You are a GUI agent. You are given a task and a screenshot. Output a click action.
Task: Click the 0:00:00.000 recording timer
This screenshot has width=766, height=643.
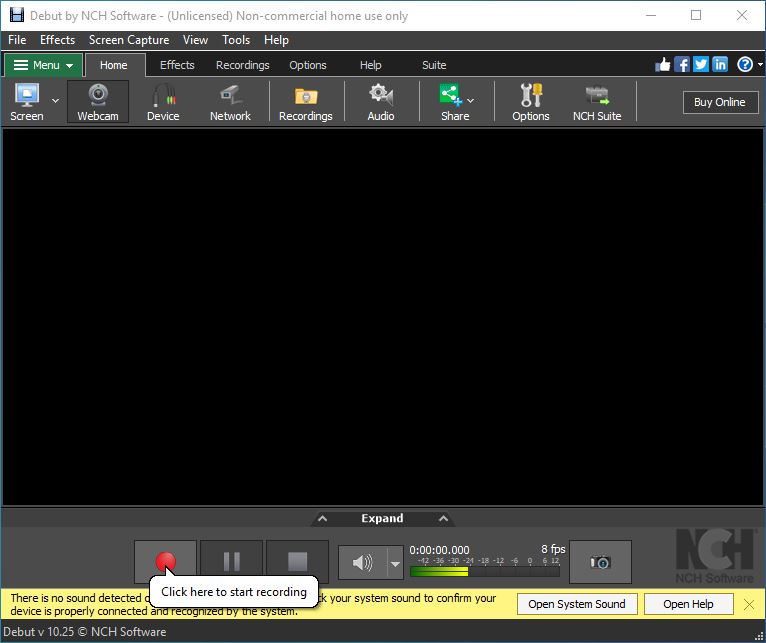point(439,550)
